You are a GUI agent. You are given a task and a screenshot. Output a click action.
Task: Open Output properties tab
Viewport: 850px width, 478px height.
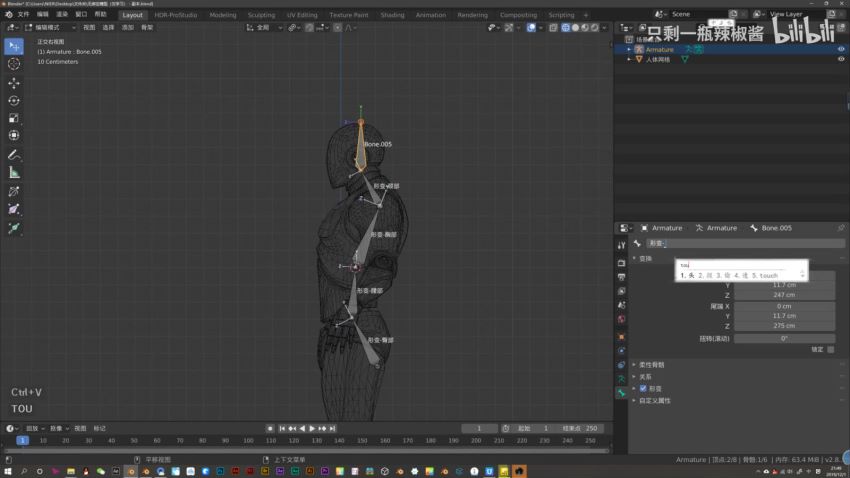coord(621,277)
